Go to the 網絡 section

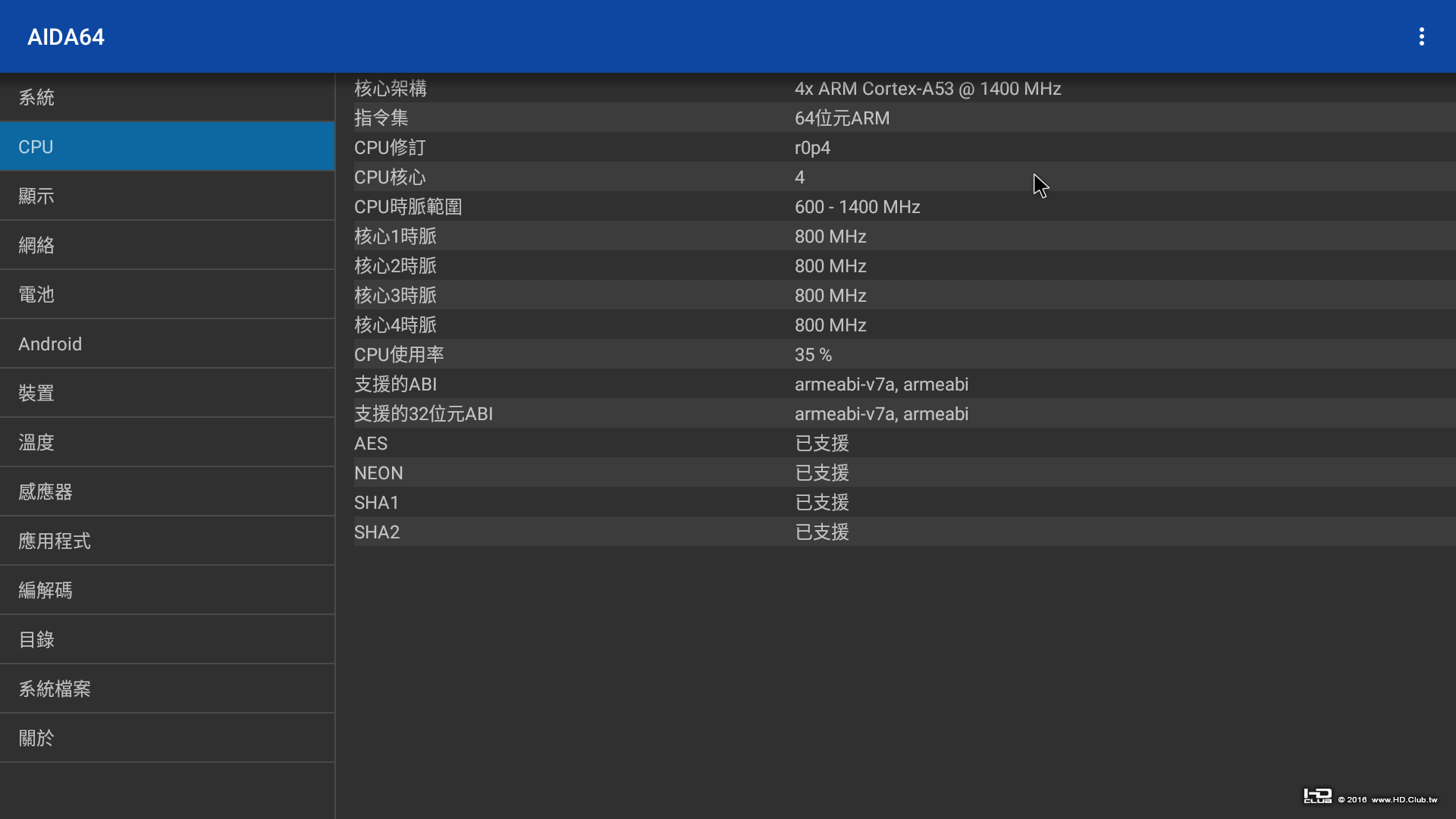click(x=167, y=246)
